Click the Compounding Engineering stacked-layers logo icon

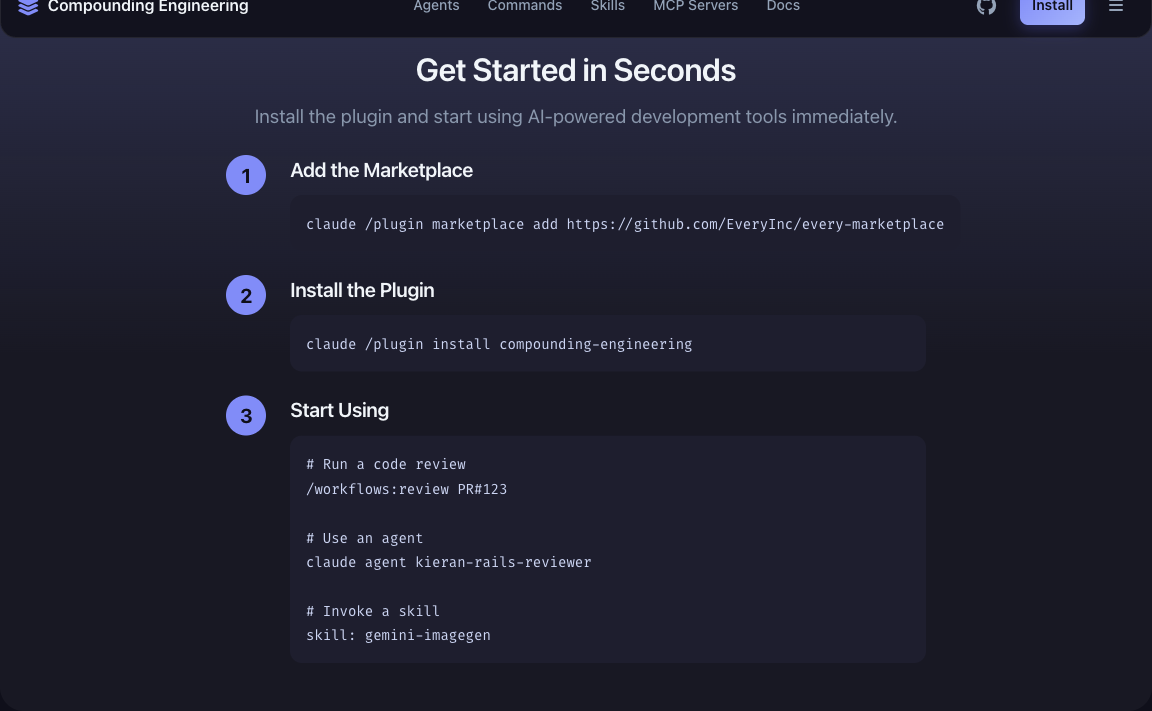pos(28,7)
